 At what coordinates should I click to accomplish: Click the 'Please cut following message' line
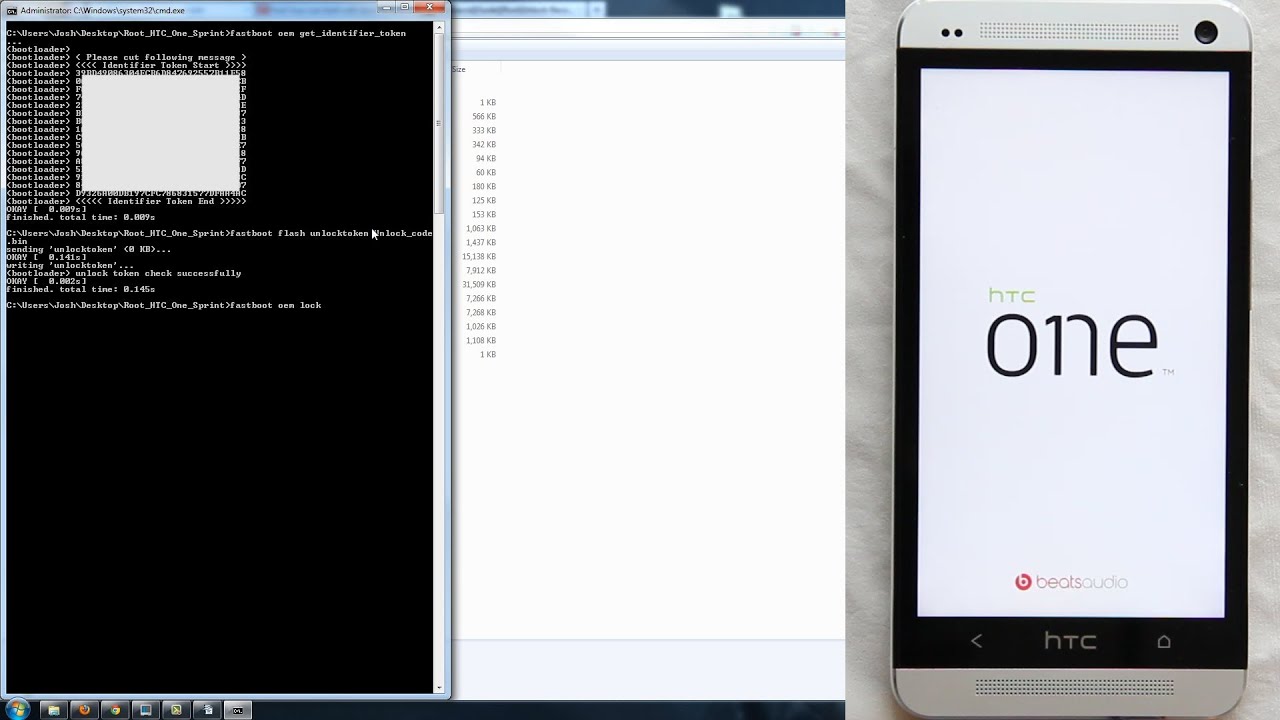126,57
